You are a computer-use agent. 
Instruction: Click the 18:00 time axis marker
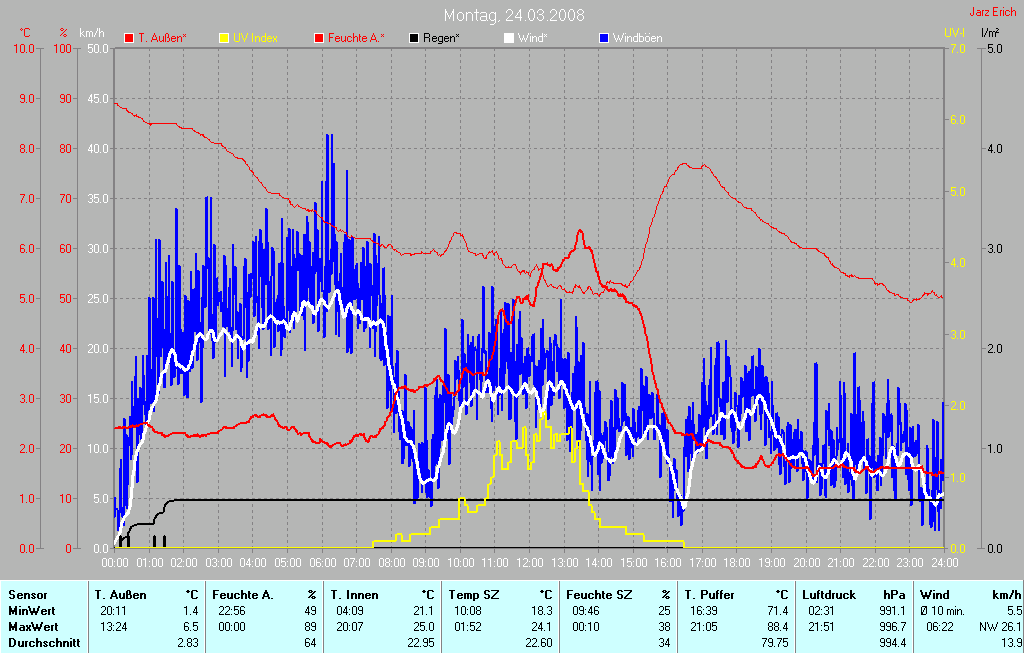737,564
